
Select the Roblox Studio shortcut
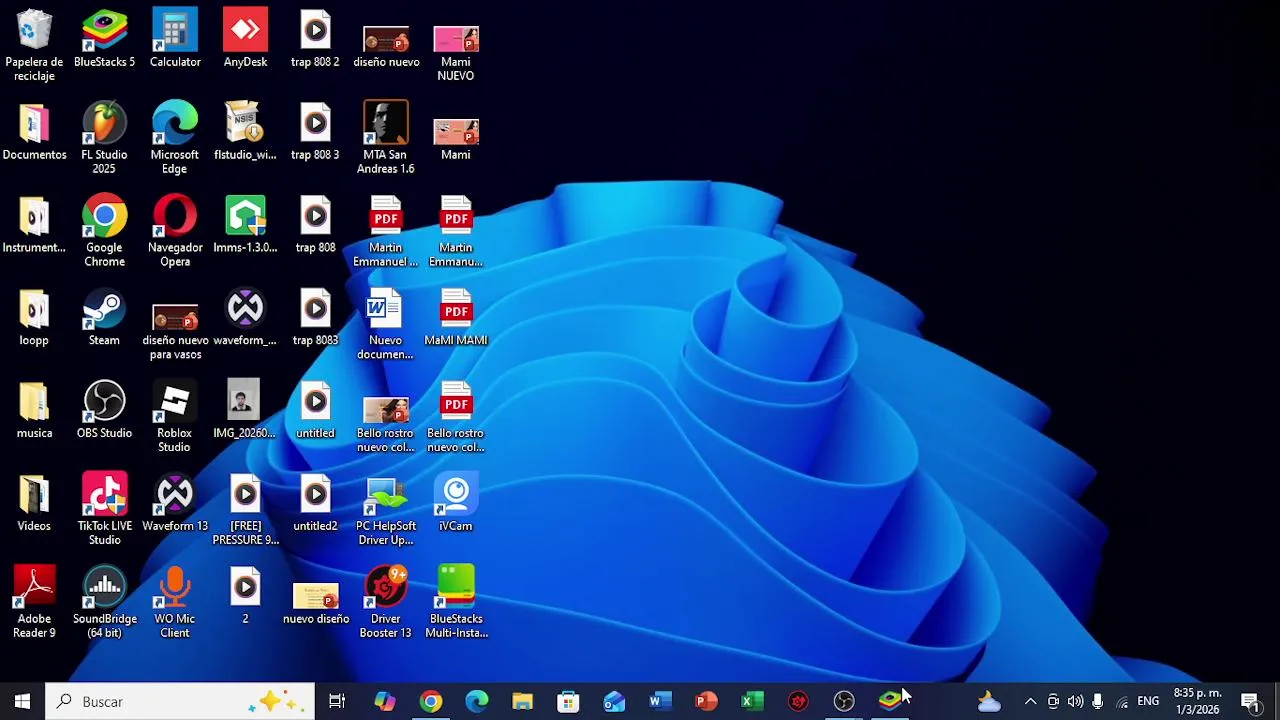coord(175,417)
